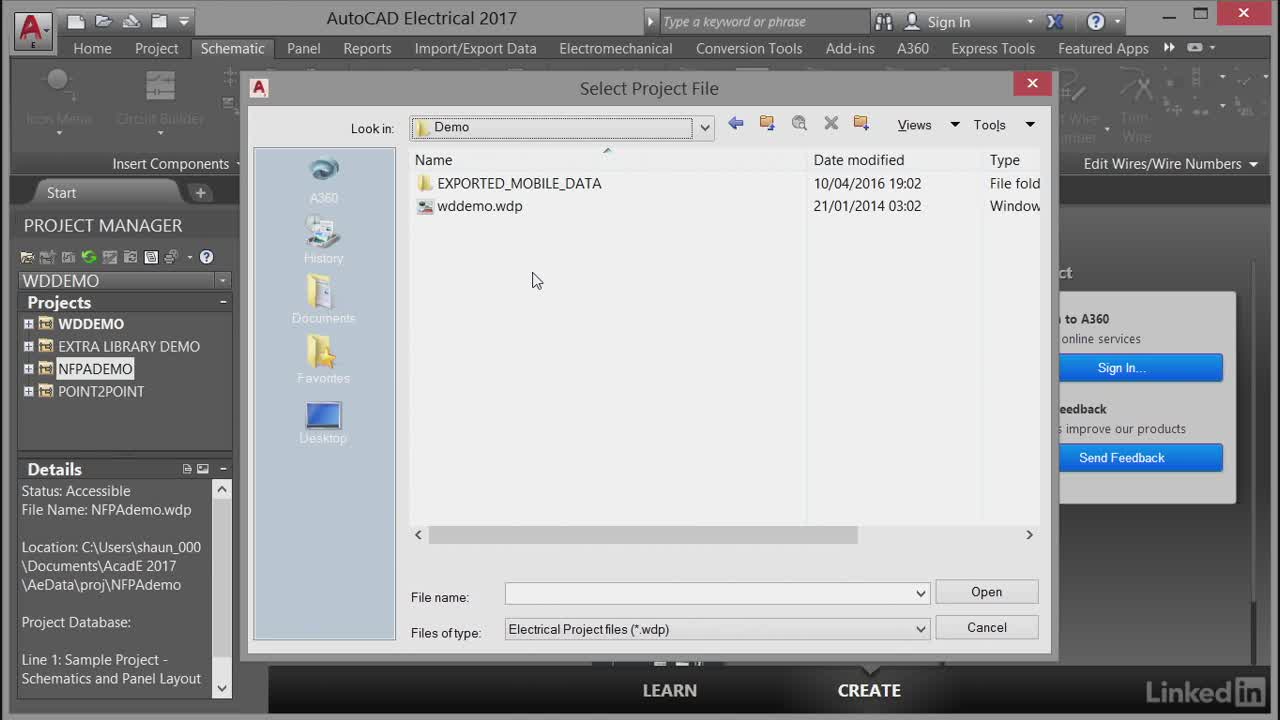This screenshot has width=1280, height=720.
Task: Click the horizontal scrollbar in the file list
Action: click(x=643, y=535)
